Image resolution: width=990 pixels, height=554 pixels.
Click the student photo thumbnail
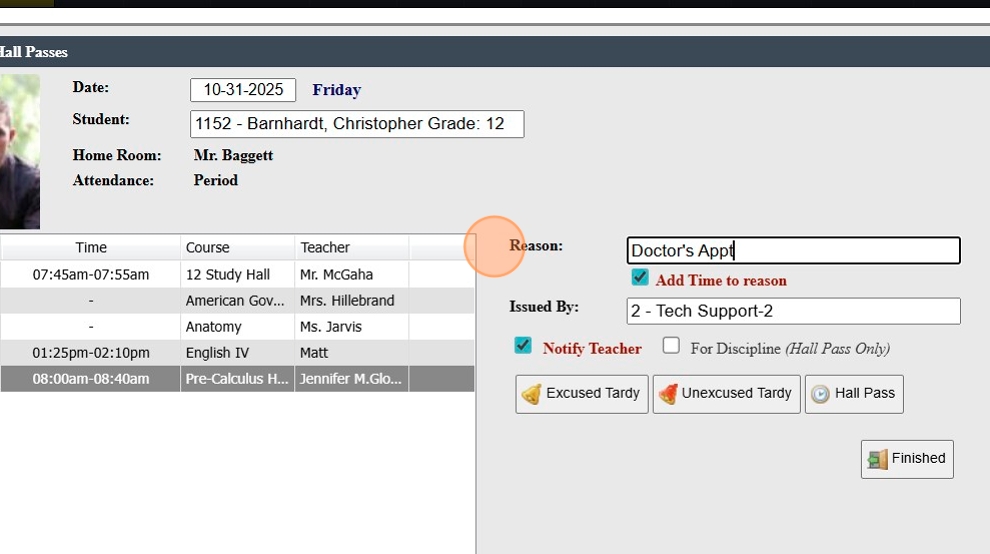tap(20, 152)
